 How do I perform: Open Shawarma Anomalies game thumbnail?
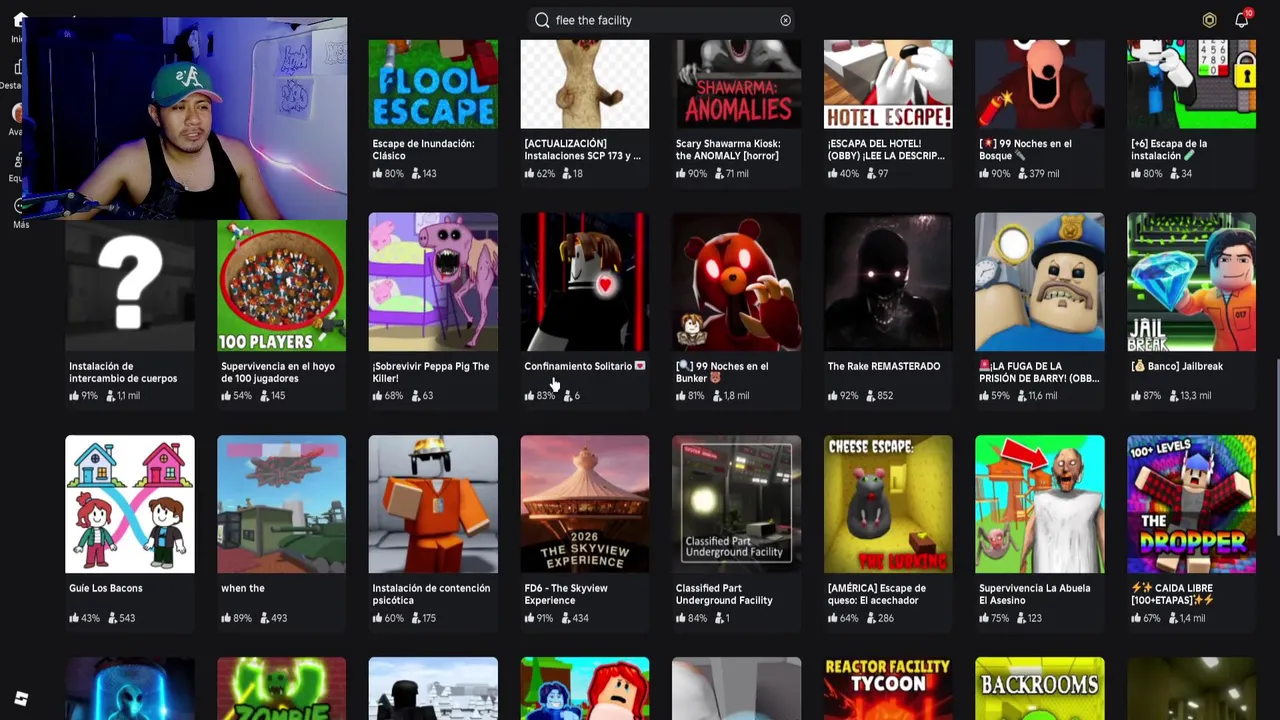[737, 84]
